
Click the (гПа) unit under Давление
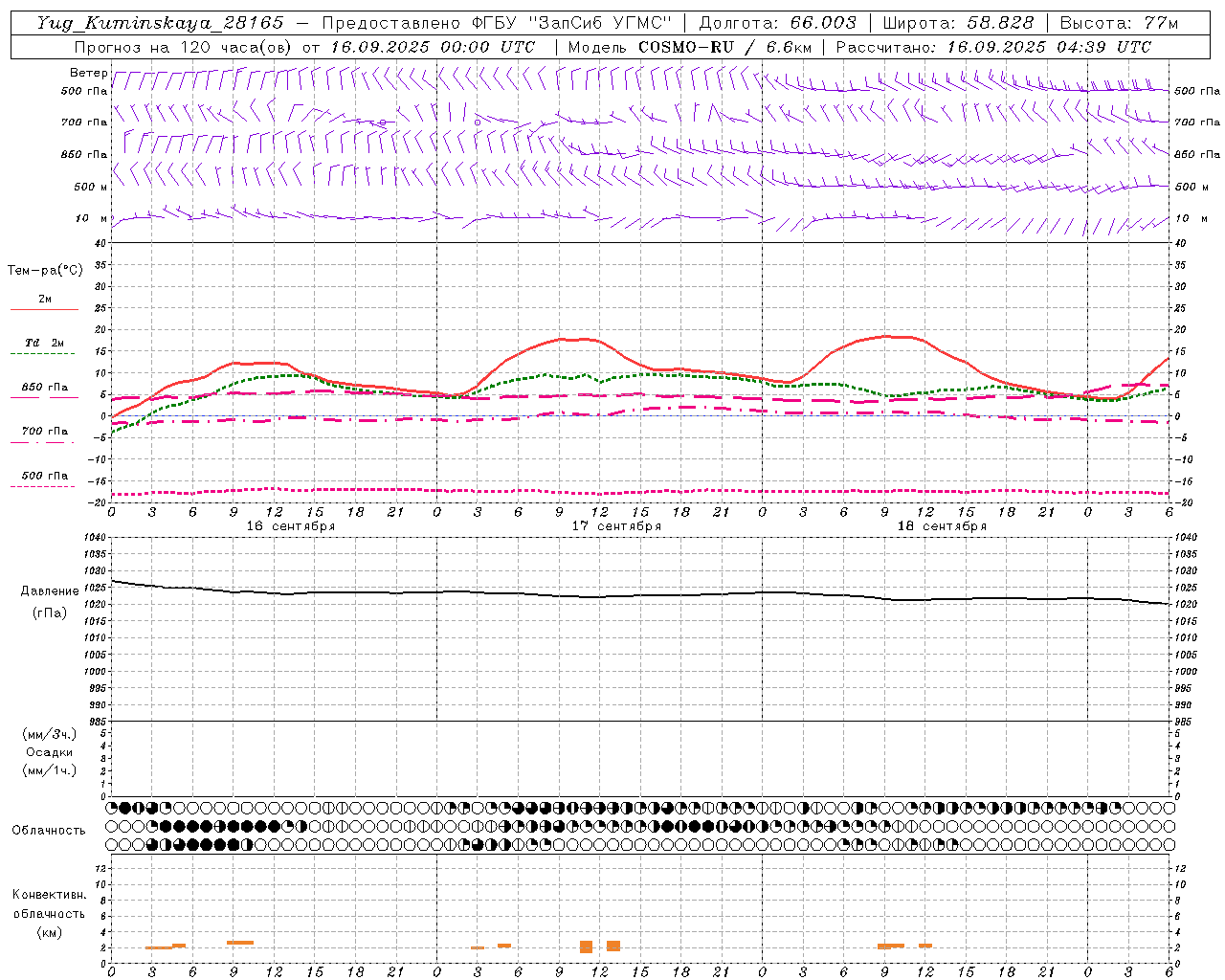click(x=49, y=613)
